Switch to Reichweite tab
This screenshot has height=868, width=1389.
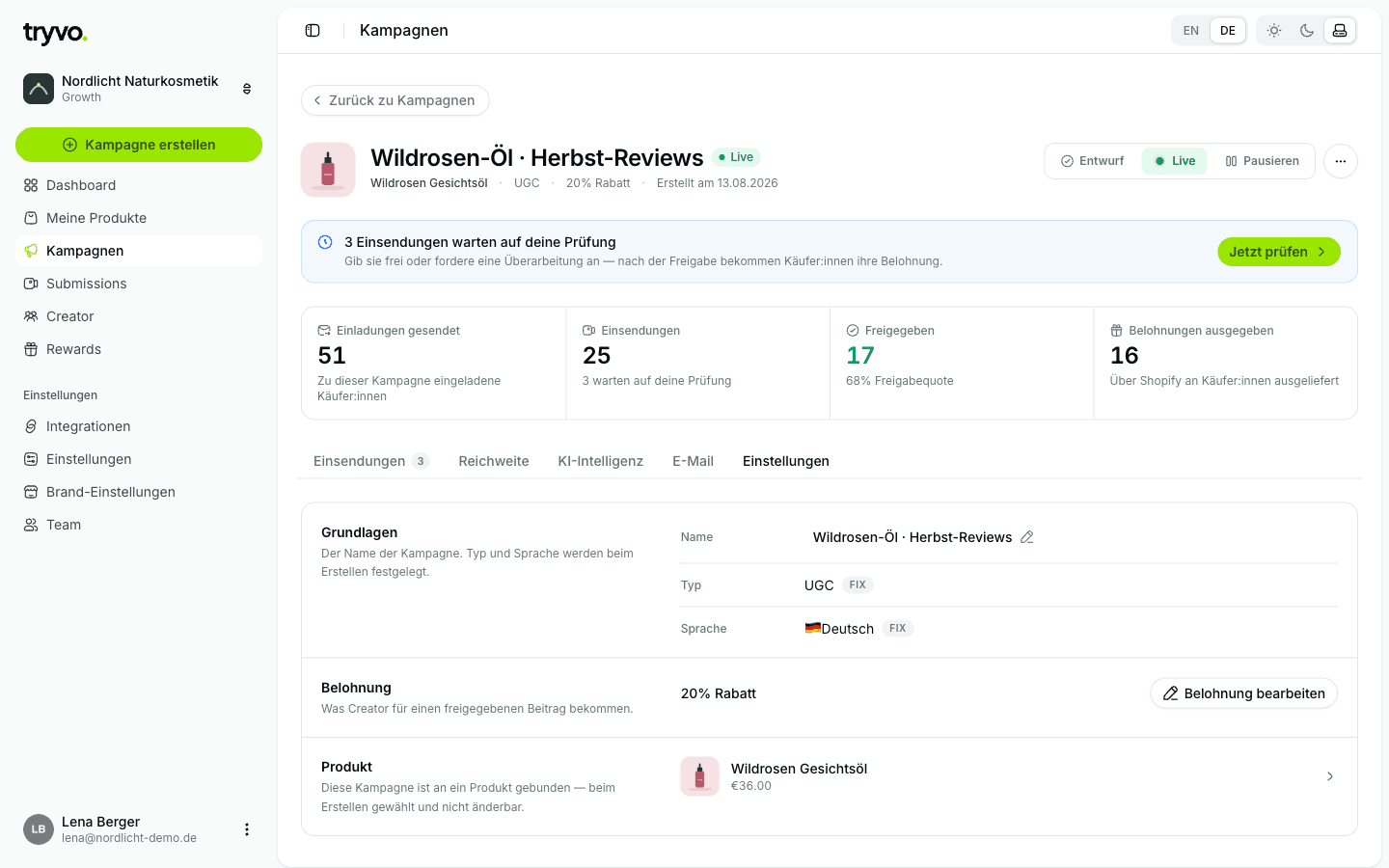[x=494, y=461]
